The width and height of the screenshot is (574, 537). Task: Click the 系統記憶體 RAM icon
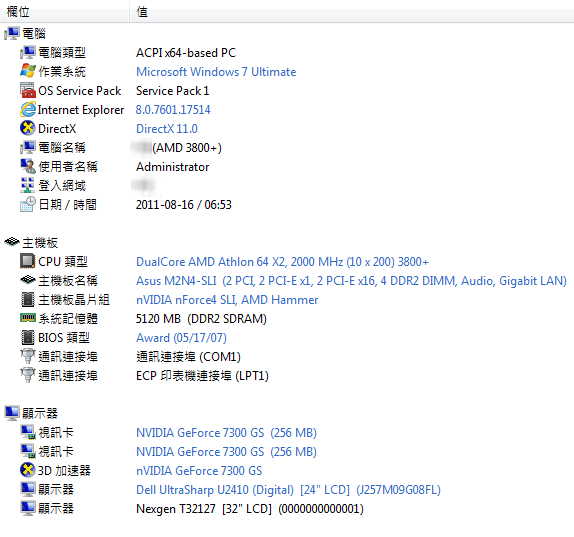coord(27,318)
